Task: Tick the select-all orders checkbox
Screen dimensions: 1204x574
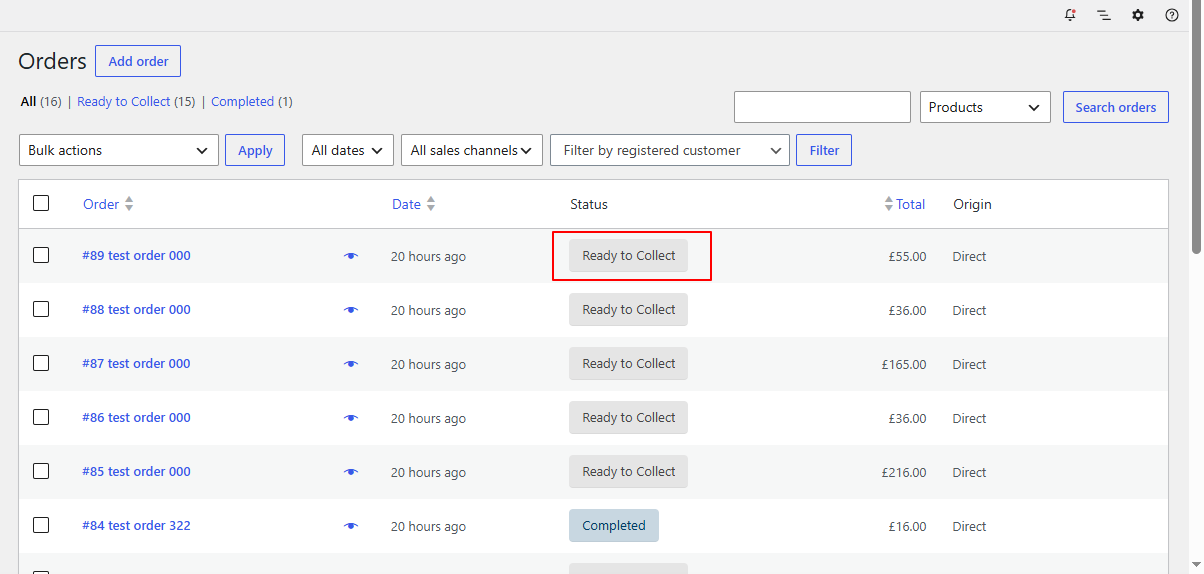Action: (41, 203)
